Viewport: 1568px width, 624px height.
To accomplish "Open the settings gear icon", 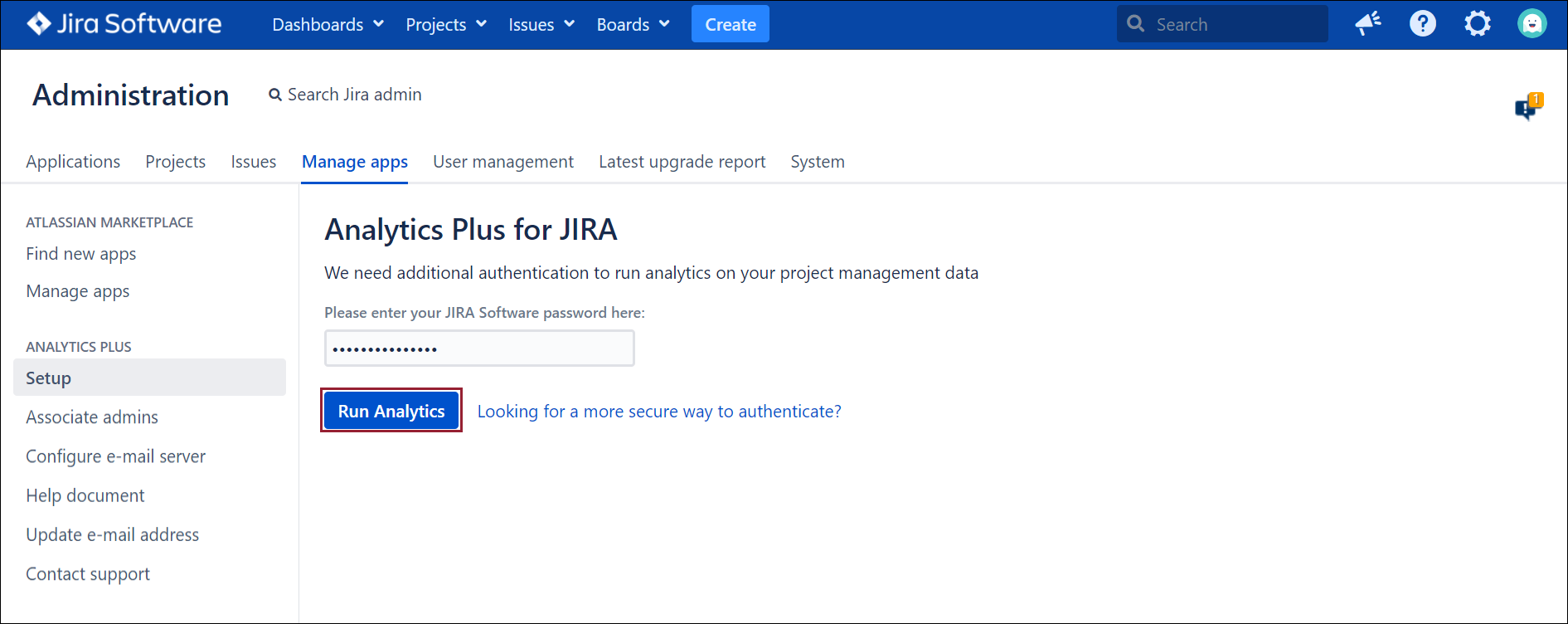I will (x=1478, y=24).
